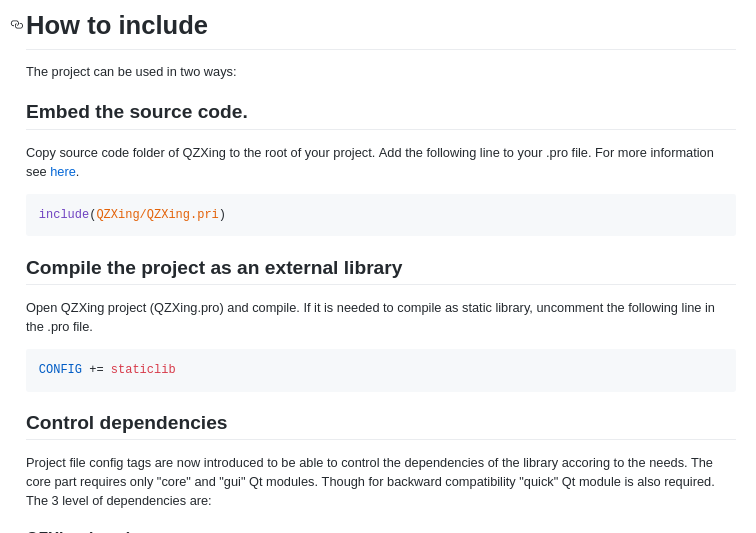The image size is (756, 533).
Task: Click the orange QZXing/QZXing.pri path in the code
Action: click(157, 215)
